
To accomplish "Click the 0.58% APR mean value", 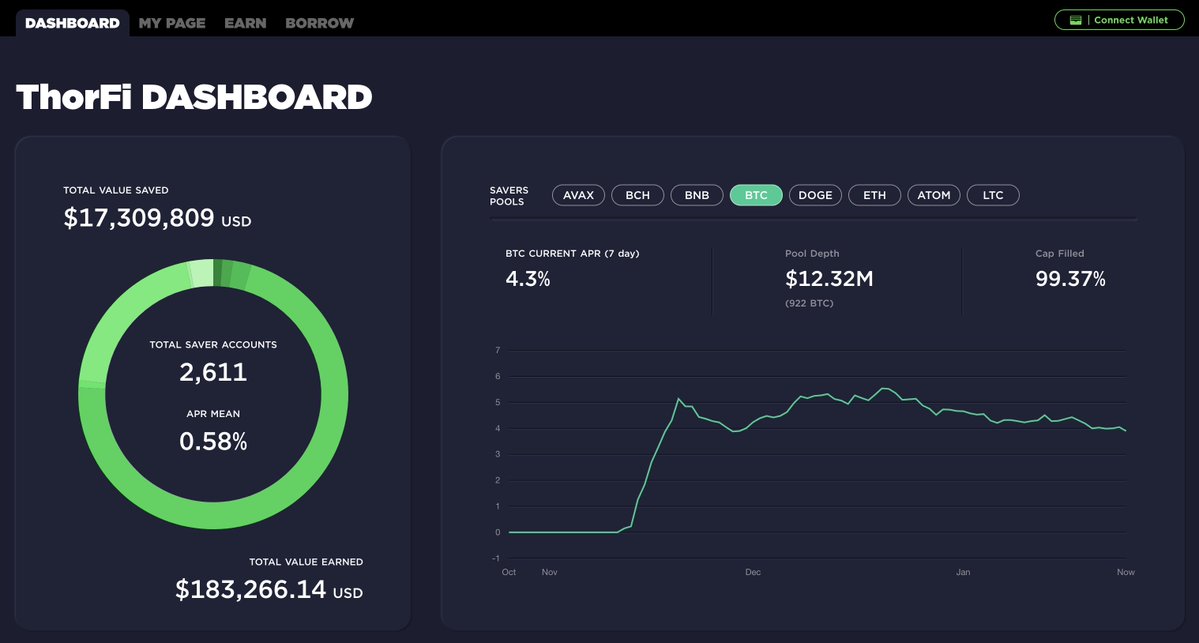I will 213,441.
